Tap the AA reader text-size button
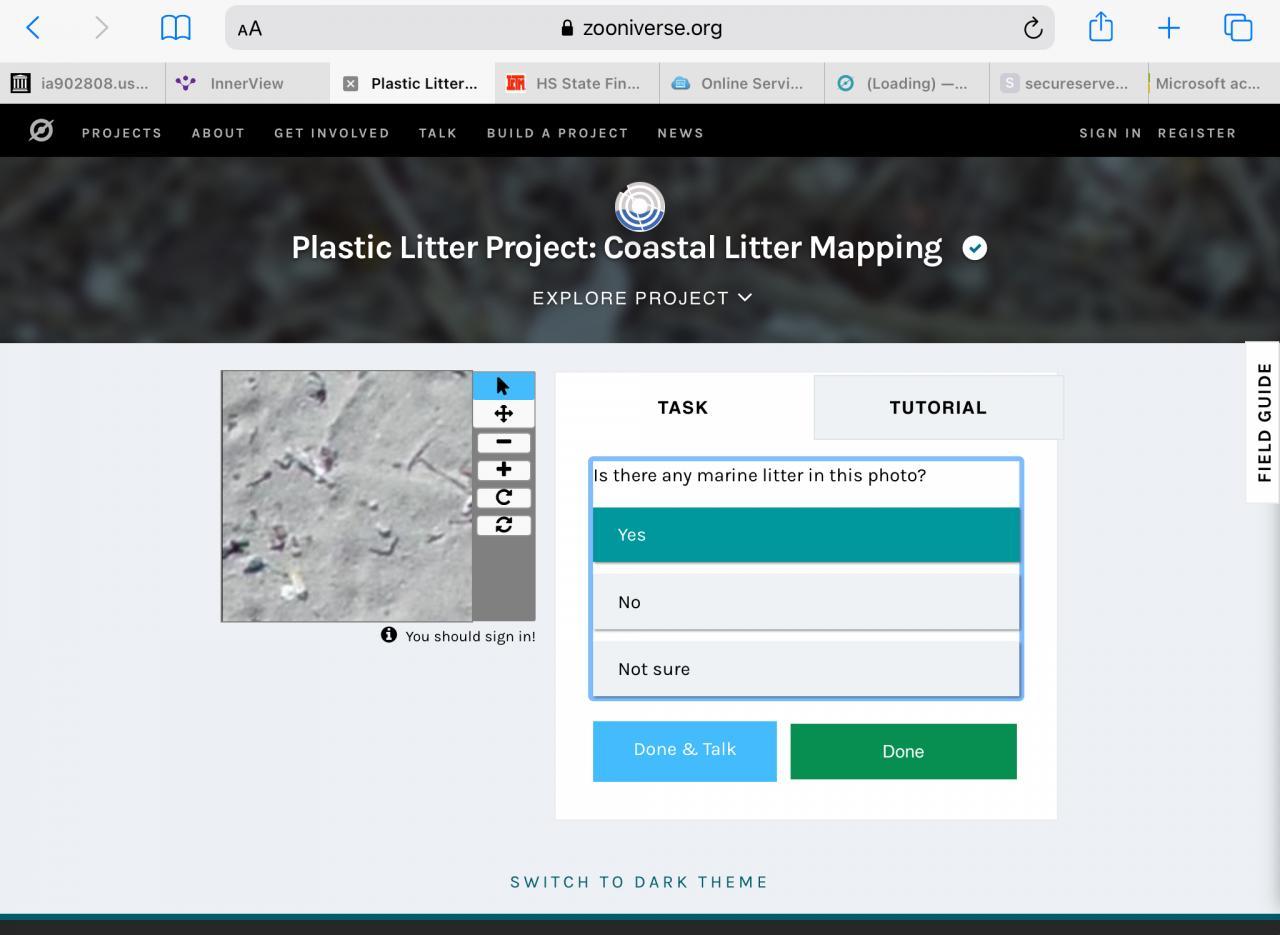This screenshot has height=935, width=1280. pyautogui.click(x=250, y=28)
